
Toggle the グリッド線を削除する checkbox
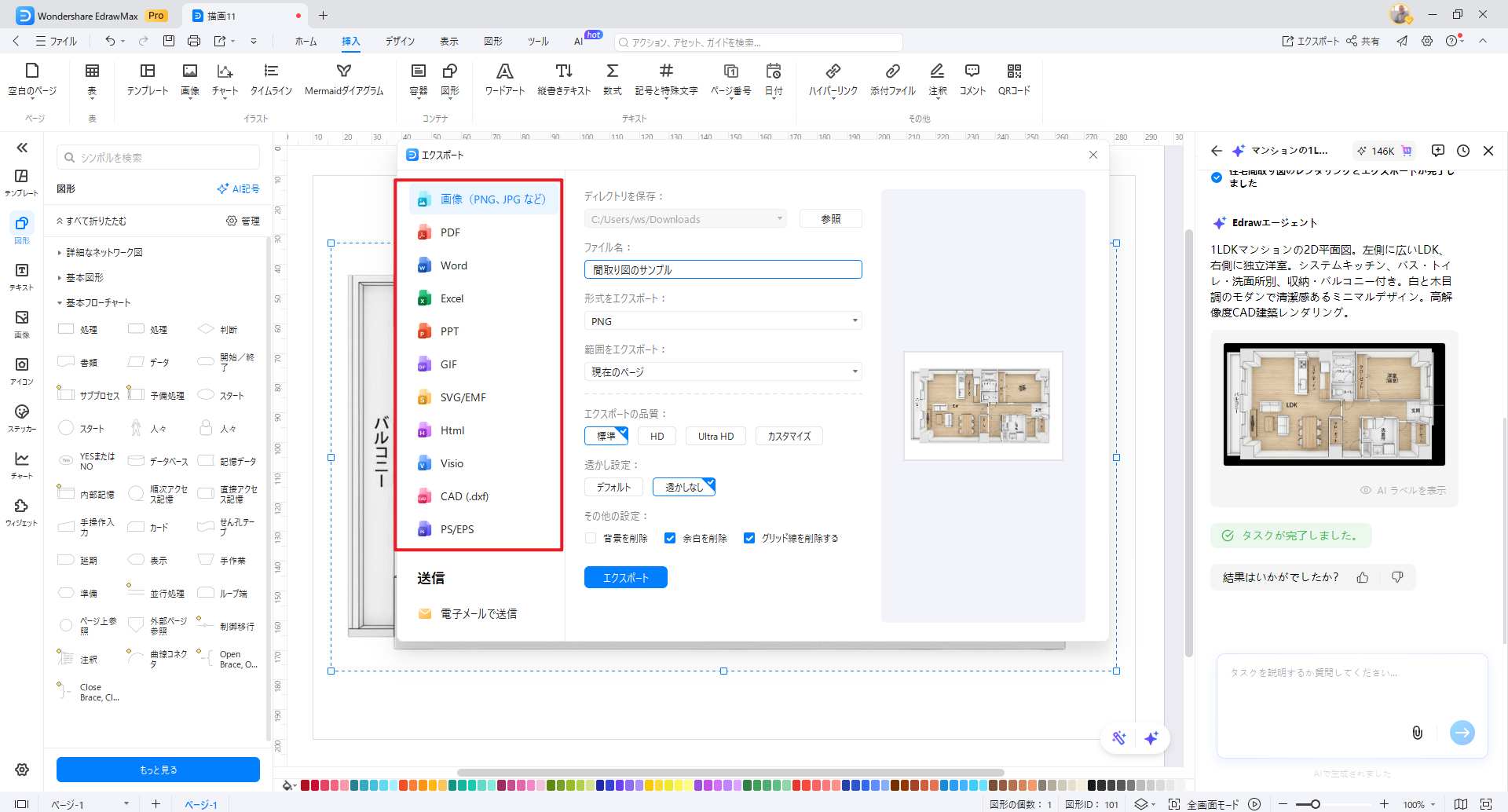(749, 538)
